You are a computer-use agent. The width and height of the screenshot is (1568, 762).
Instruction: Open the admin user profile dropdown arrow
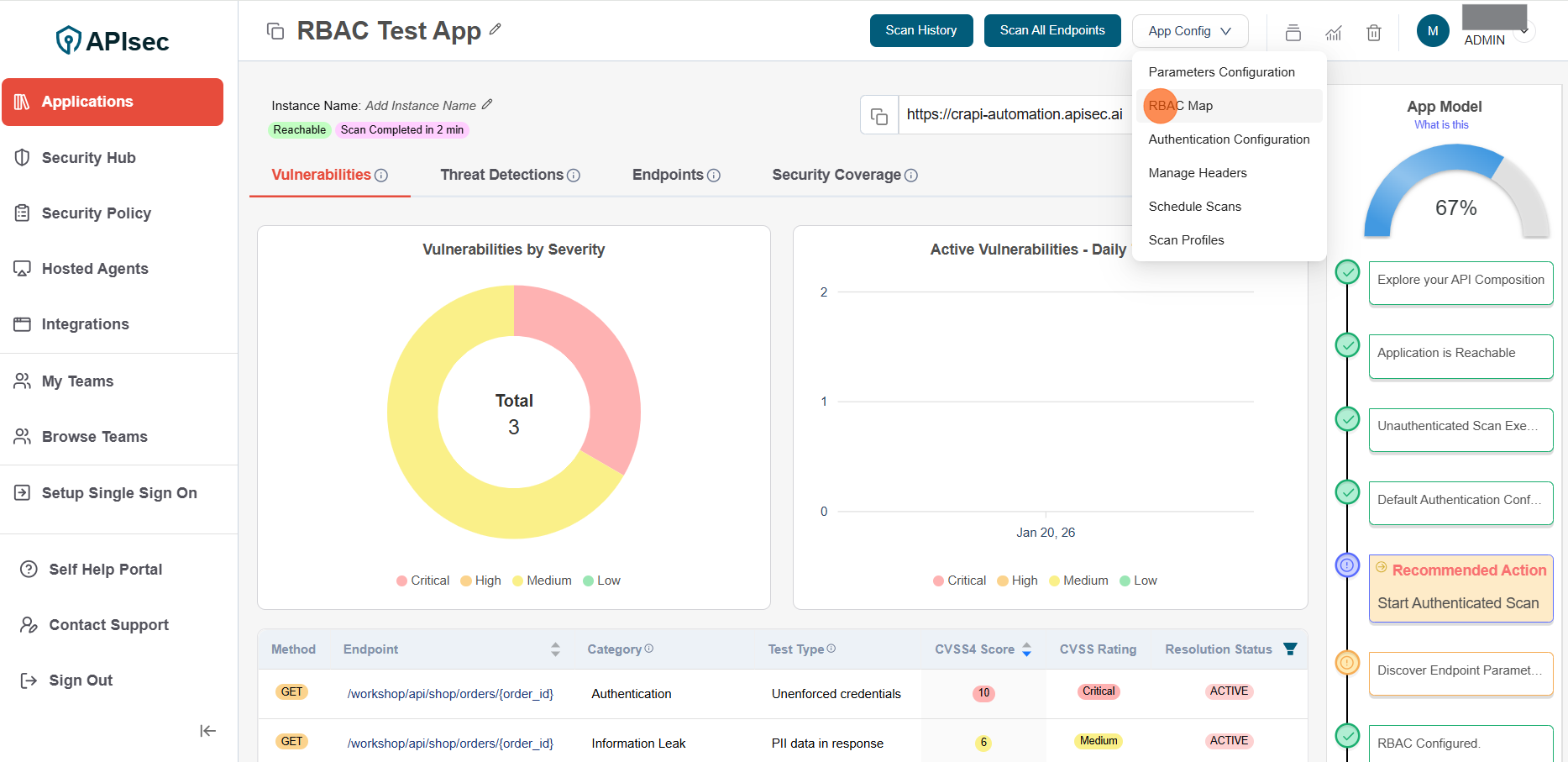[1525, 32]
